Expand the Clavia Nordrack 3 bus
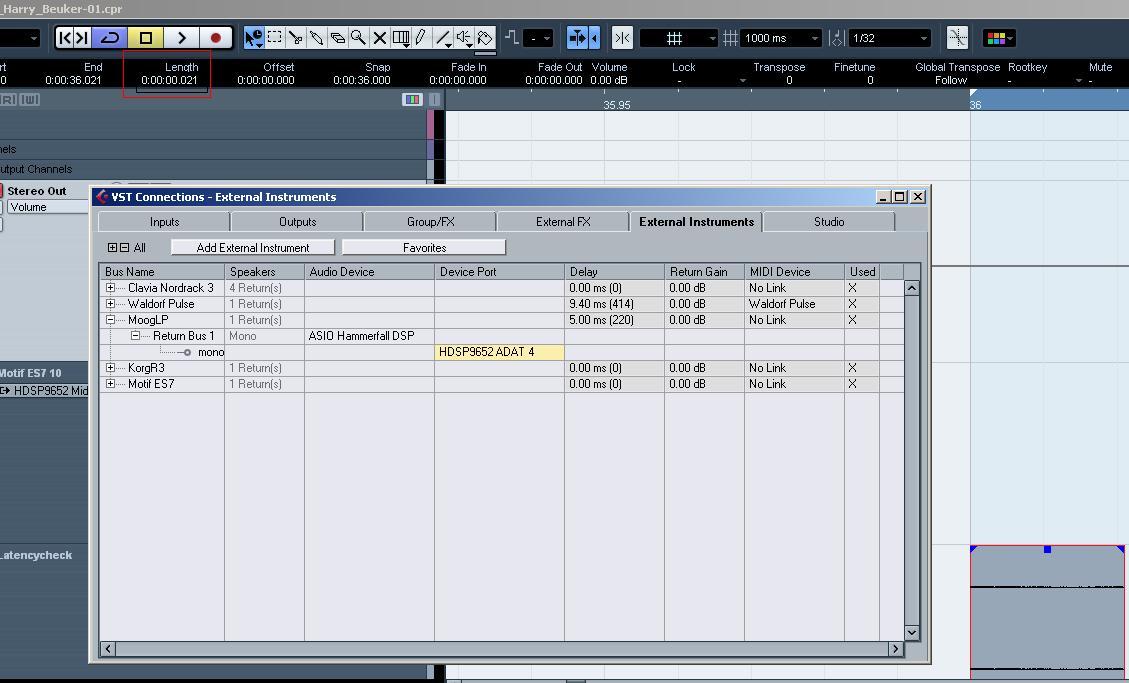Viewport: 1129px width, 683px height. (x=110, y=288)
